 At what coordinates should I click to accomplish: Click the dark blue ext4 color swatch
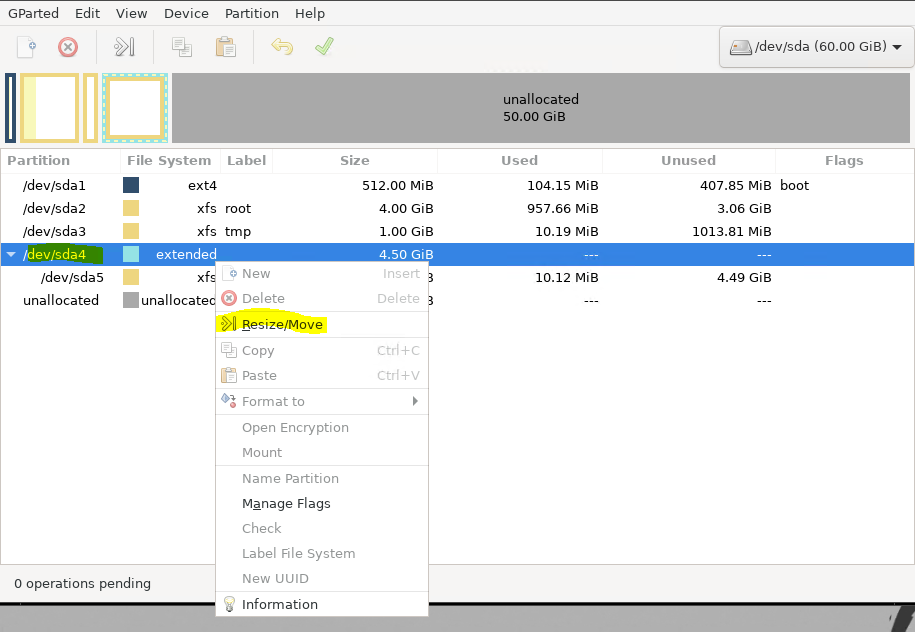pos(131,186)
